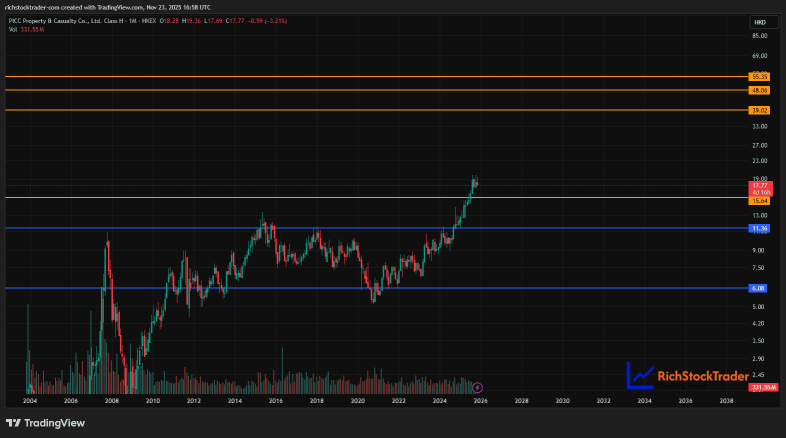The width and height of the screenshot is (786, 438).
Task: Select the Vol indicator label
Action: (x=13, y=30)
